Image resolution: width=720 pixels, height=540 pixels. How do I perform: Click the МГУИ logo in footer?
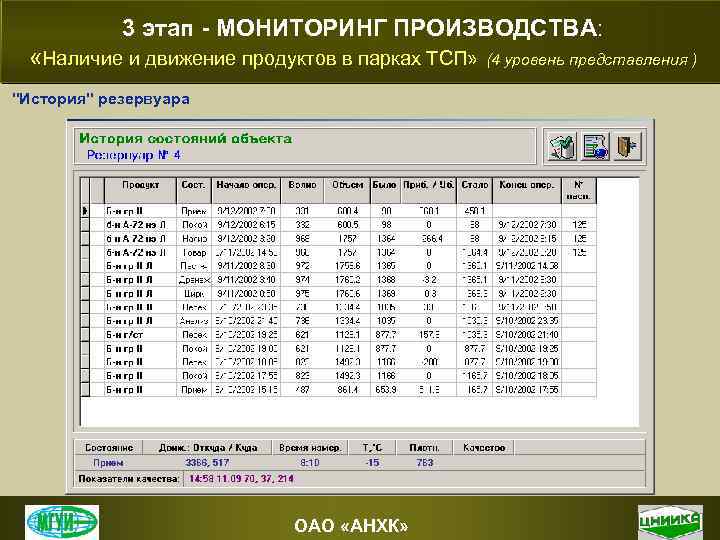pos(62,523)
